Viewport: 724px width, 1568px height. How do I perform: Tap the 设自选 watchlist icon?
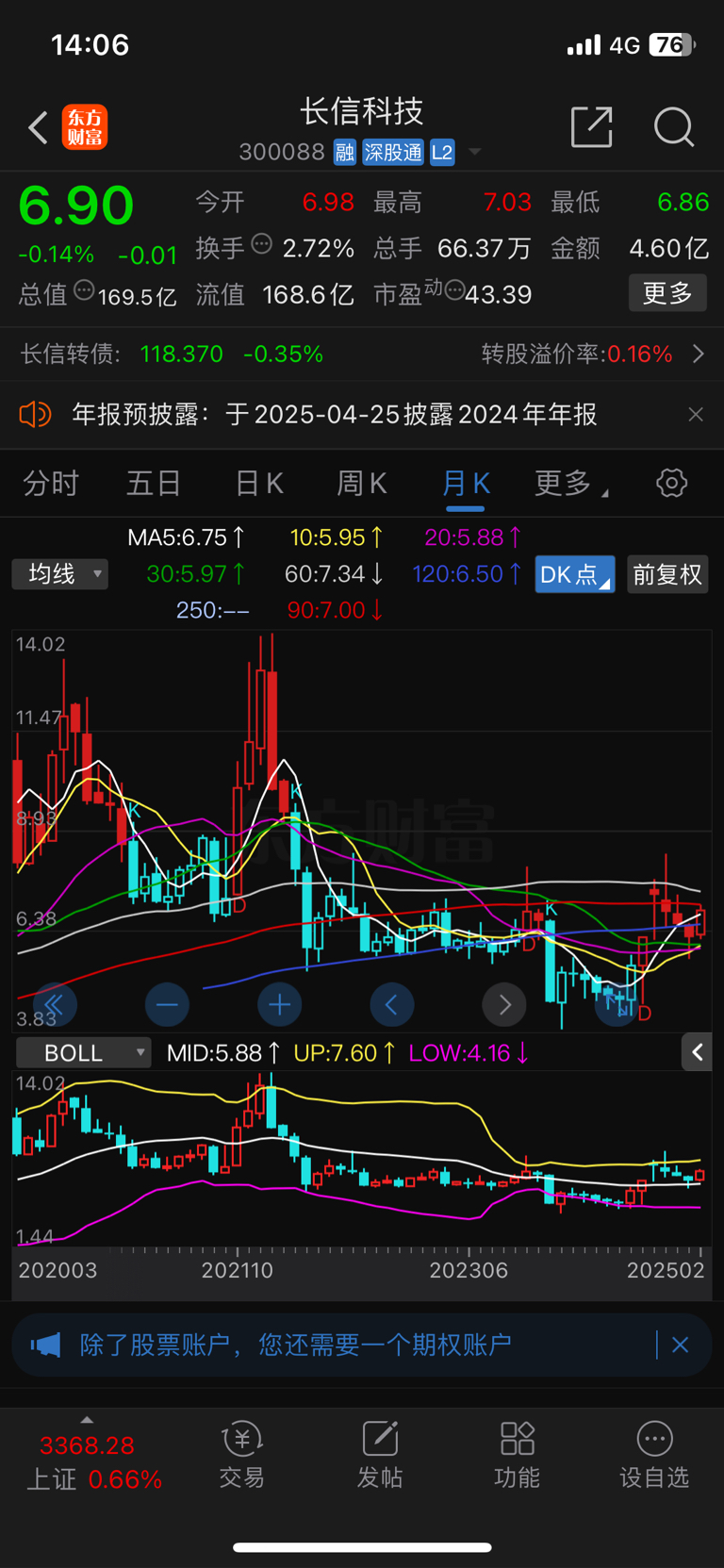tap(654, 1457)
